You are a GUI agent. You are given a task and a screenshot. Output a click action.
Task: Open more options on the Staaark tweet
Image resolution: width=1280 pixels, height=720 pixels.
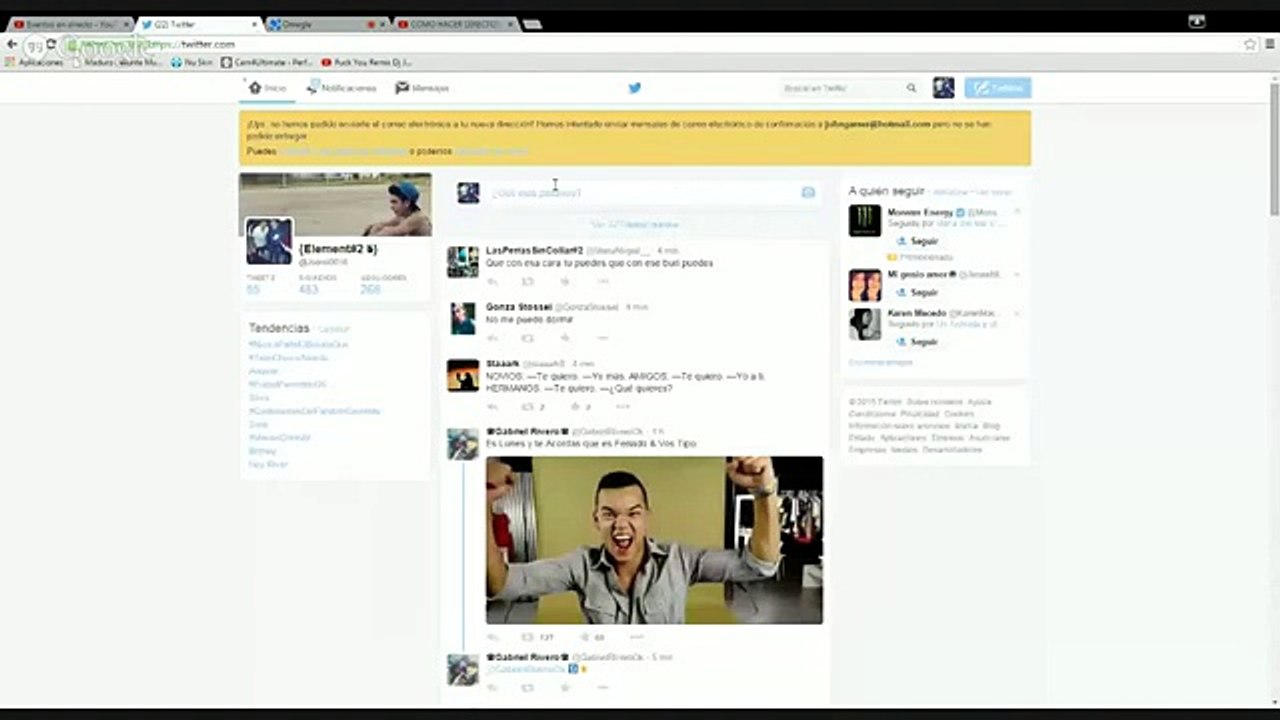(x=622, y=407)
